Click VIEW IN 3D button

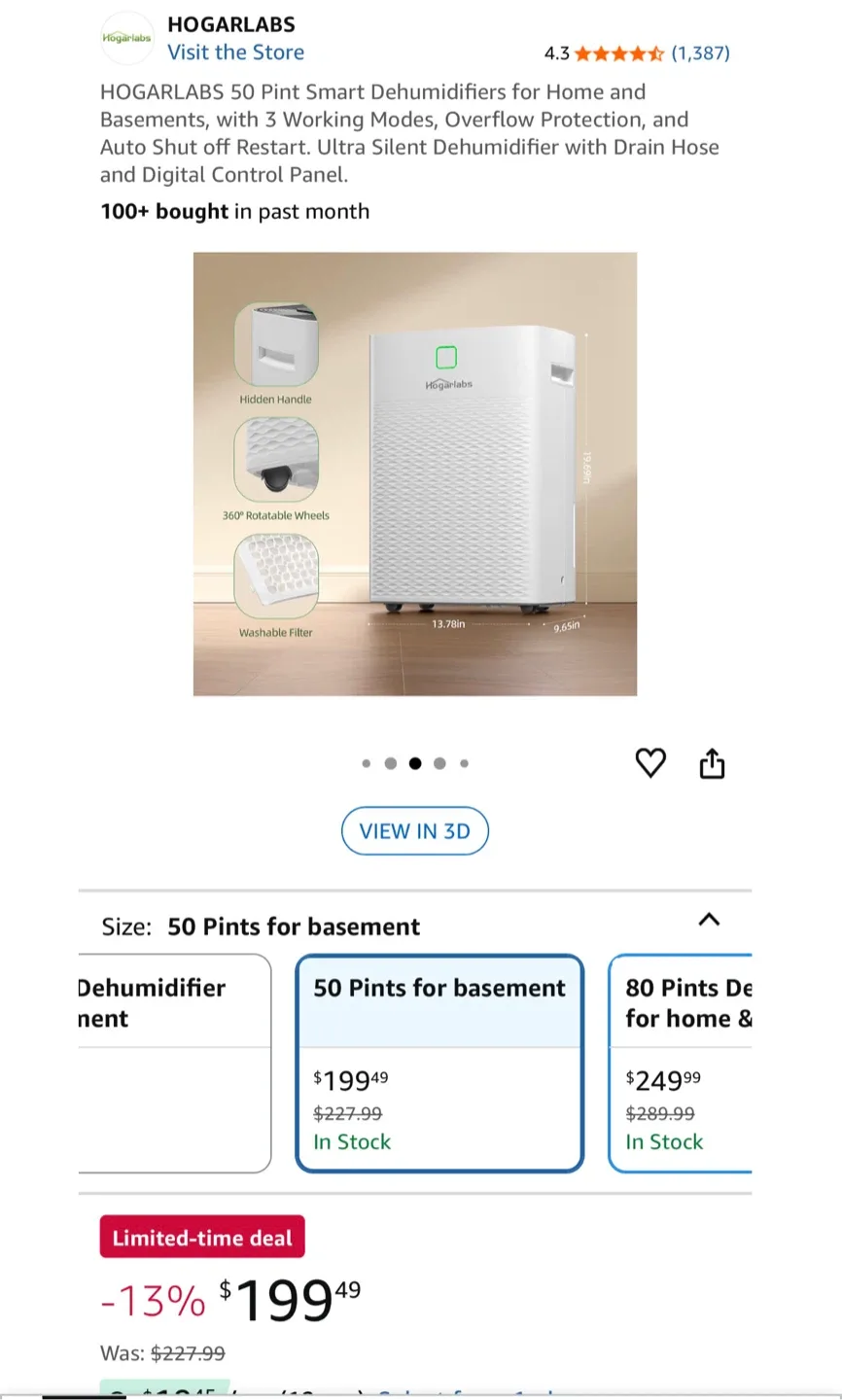click(415, 830)
